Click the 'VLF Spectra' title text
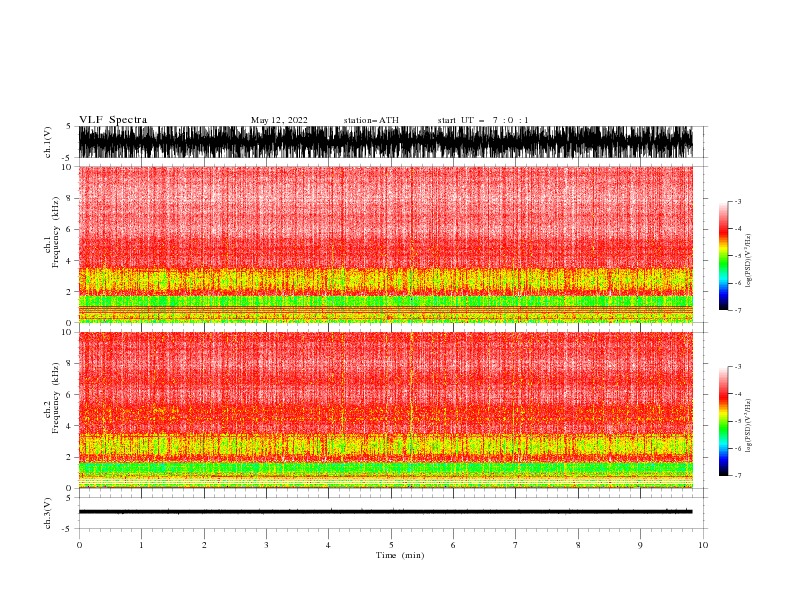 point(113,120)
